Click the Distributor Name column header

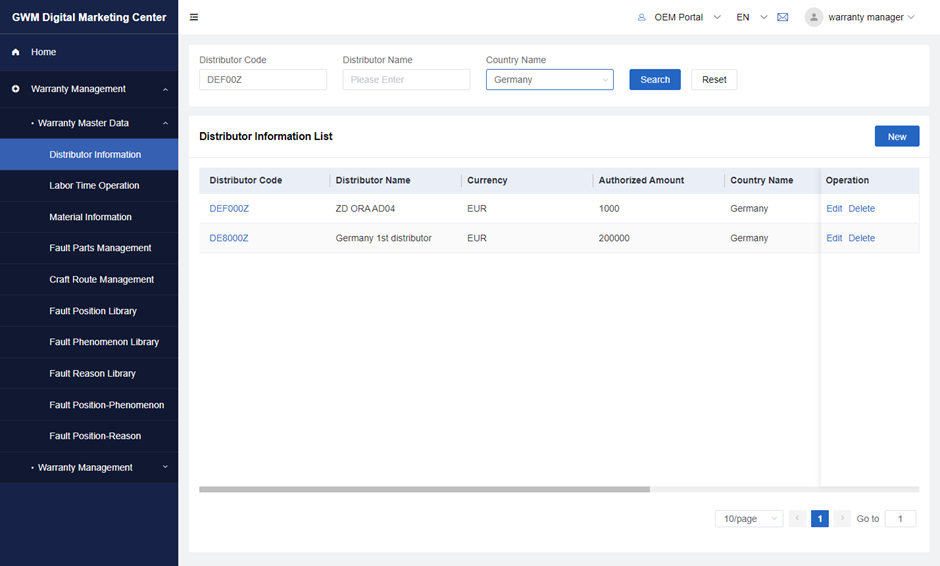[x=373, y=180]
